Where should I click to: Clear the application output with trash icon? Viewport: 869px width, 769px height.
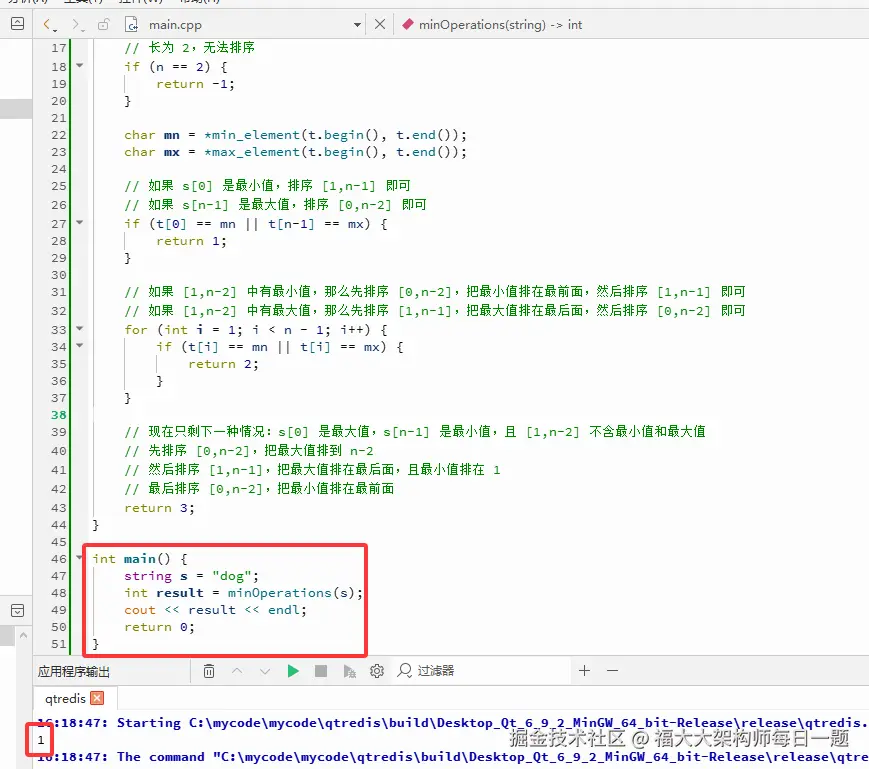[x=209, y=671]
